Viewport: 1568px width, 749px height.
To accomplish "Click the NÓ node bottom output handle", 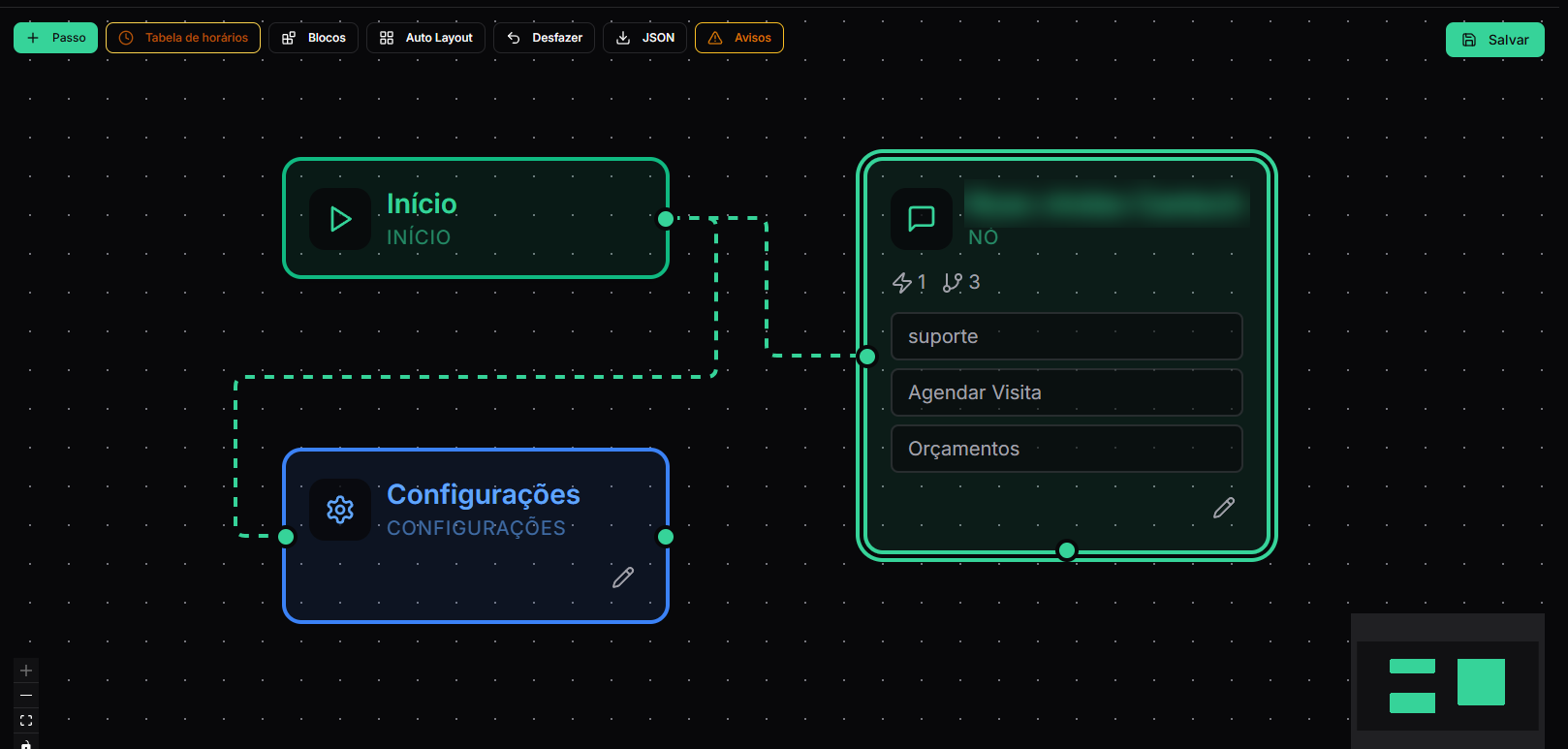I will (x=1067, y=550).
